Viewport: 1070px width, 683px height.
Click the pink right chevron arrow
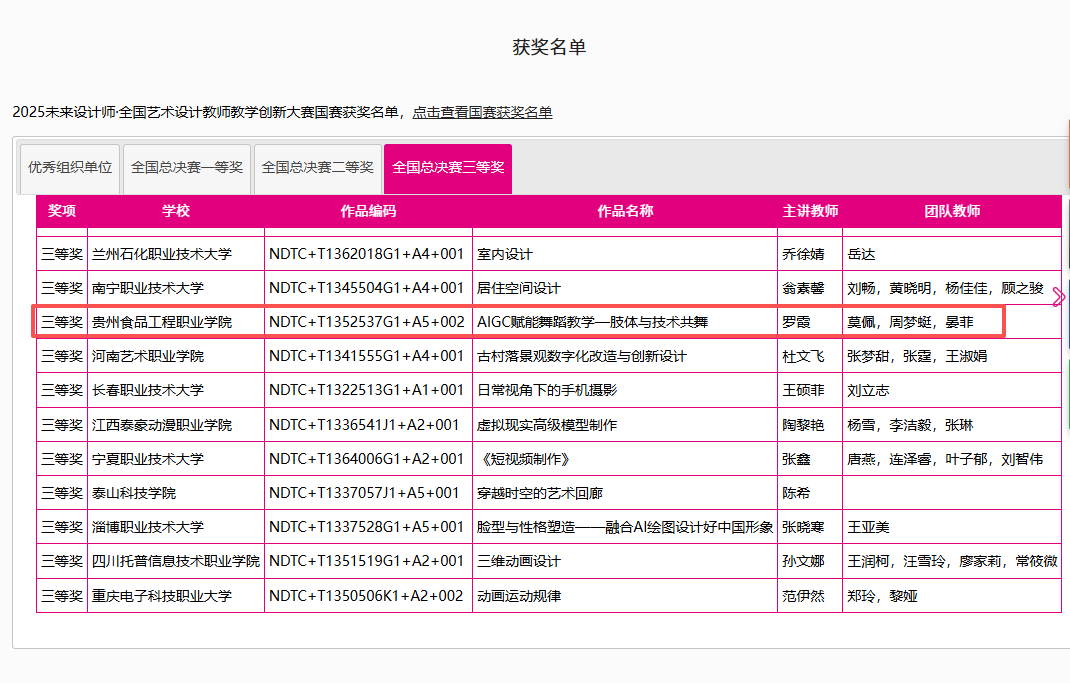[x=1059, y=297]
